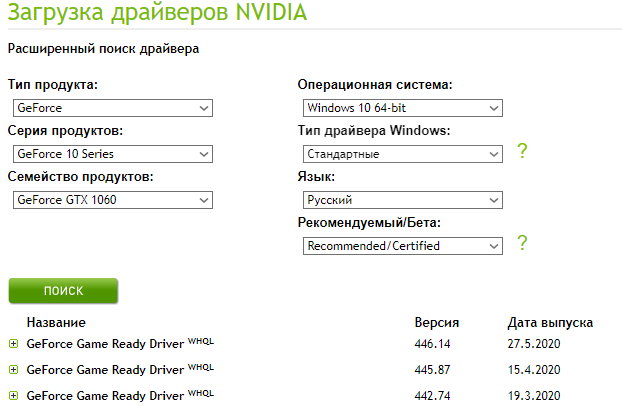This screenshot has height=406, width=622.
Task: Click the Дата выпуска column header
Action: (x=550, y=323)
